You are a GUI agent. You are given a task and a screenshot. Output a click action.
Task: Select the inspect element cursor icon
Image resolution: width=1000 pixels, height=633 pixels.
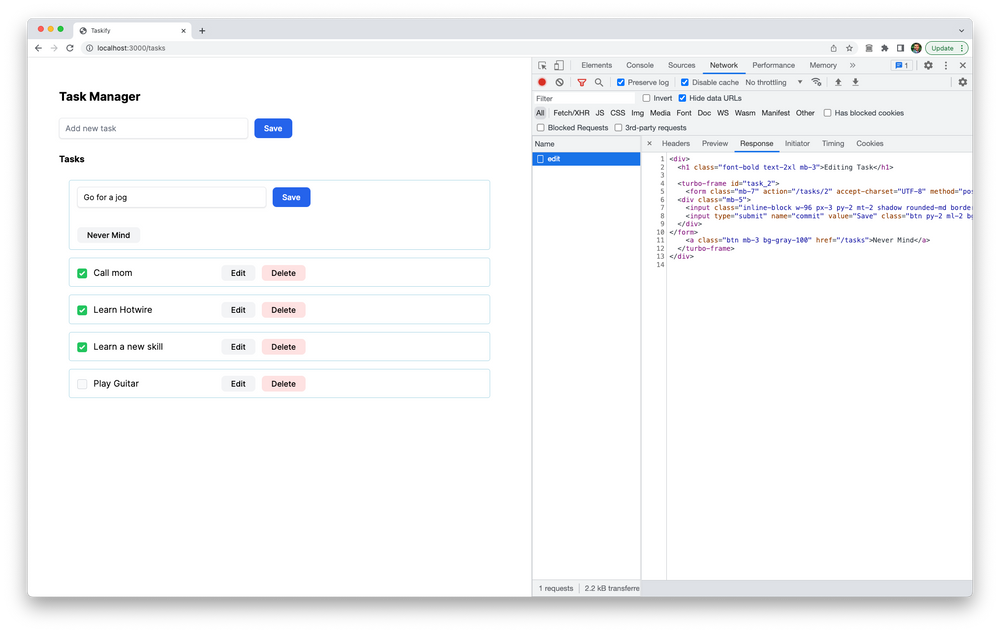(543, 63)
